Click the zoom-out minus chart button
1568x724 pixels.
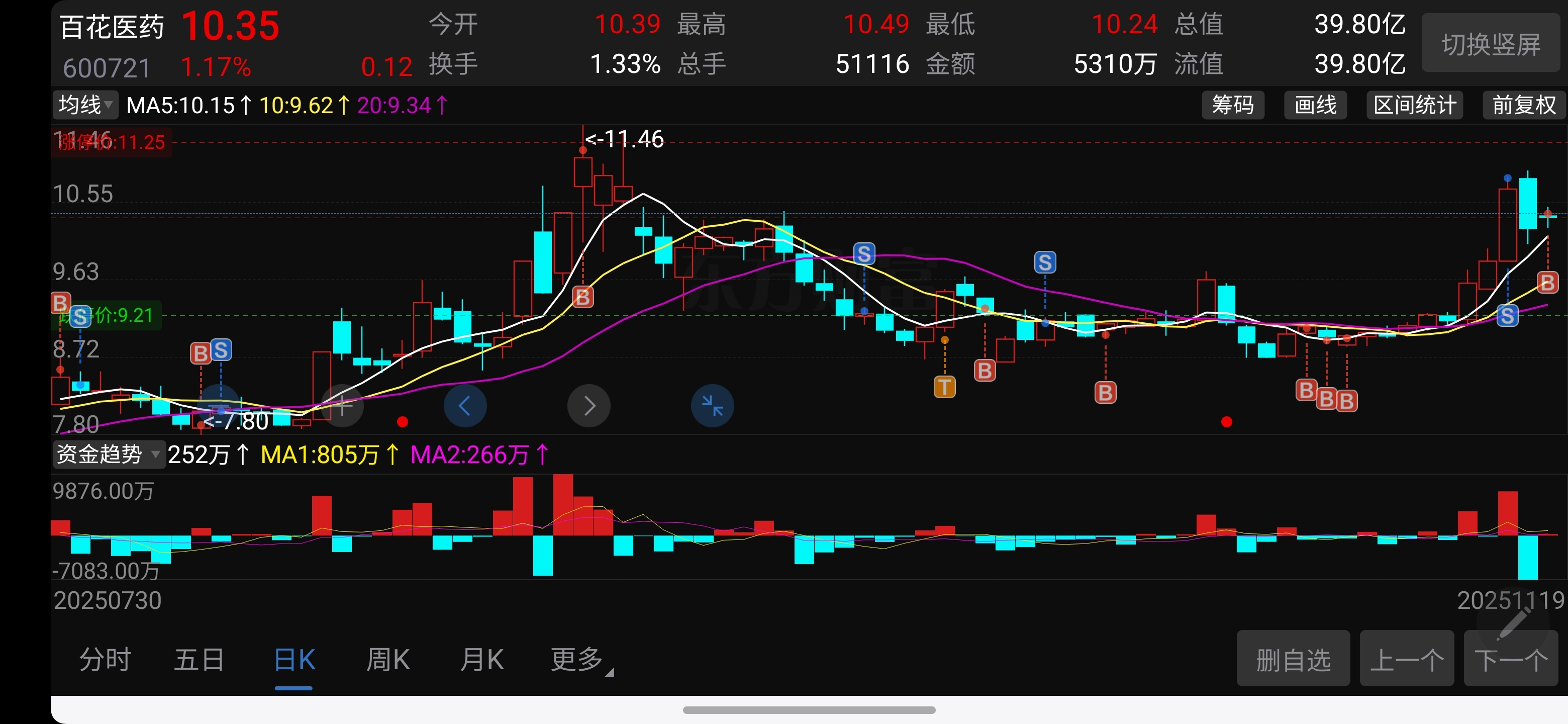[220, 406]
